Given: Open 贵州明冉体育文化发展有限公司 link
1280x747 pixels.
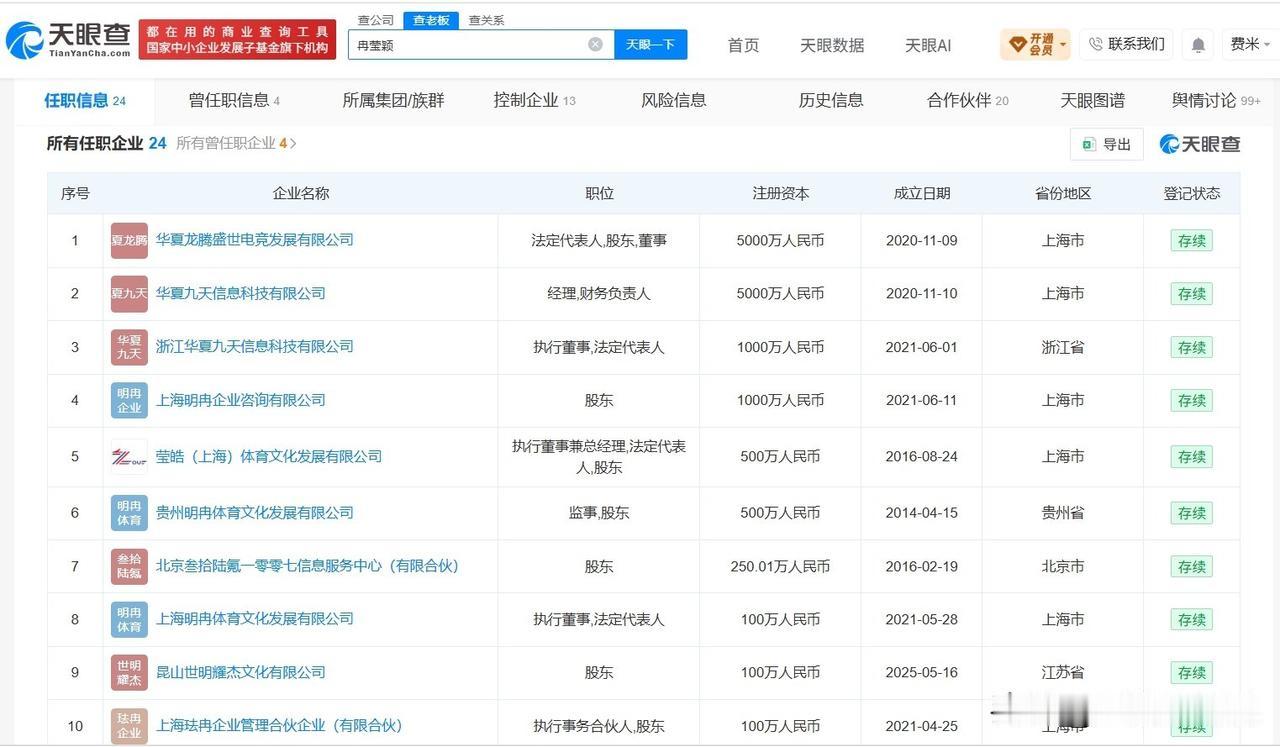Looking at the screenshot, I should tap(255, 512).
